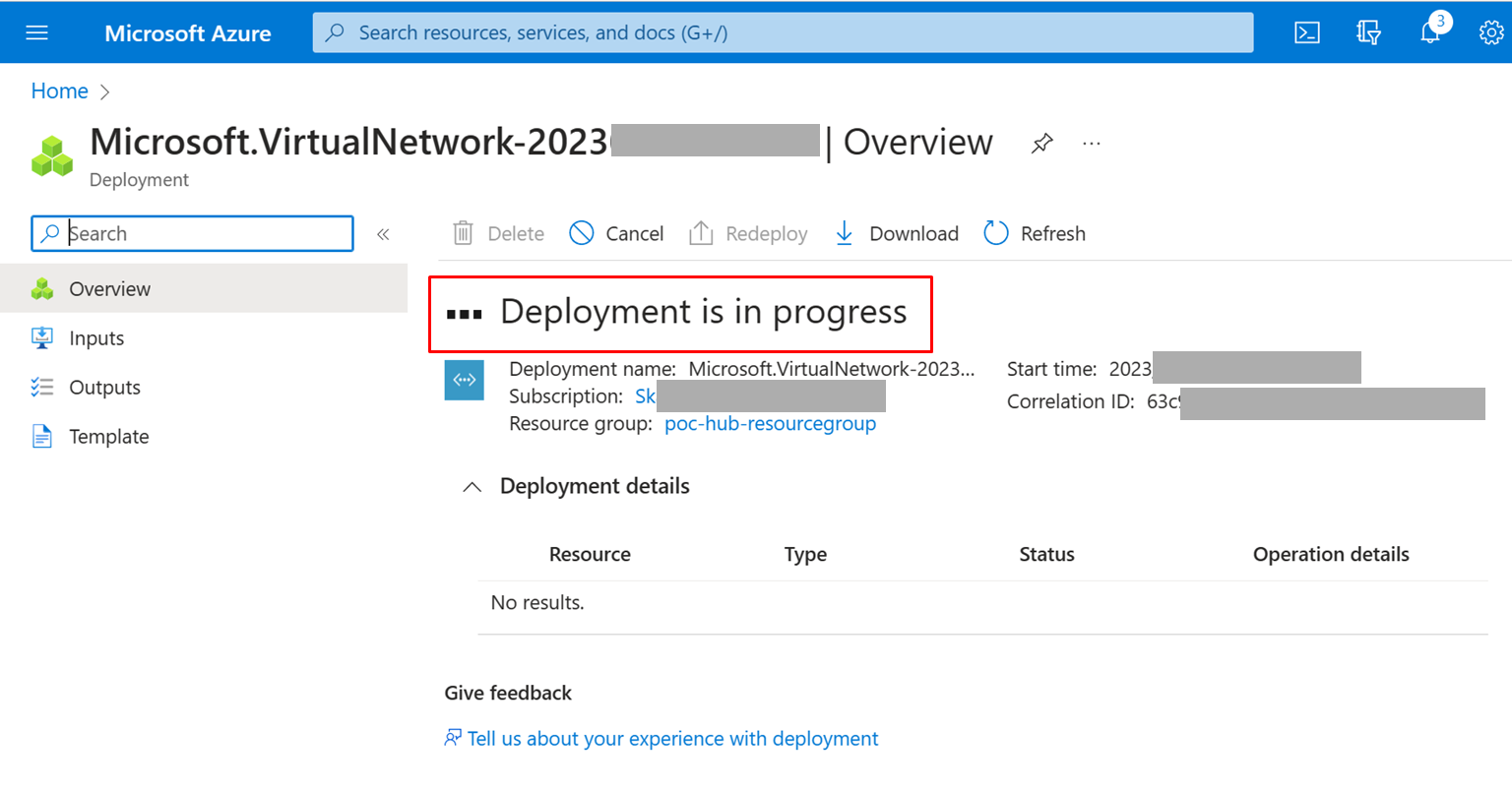Open the Directories and subscriptions filter icon

pos(1368,32)
